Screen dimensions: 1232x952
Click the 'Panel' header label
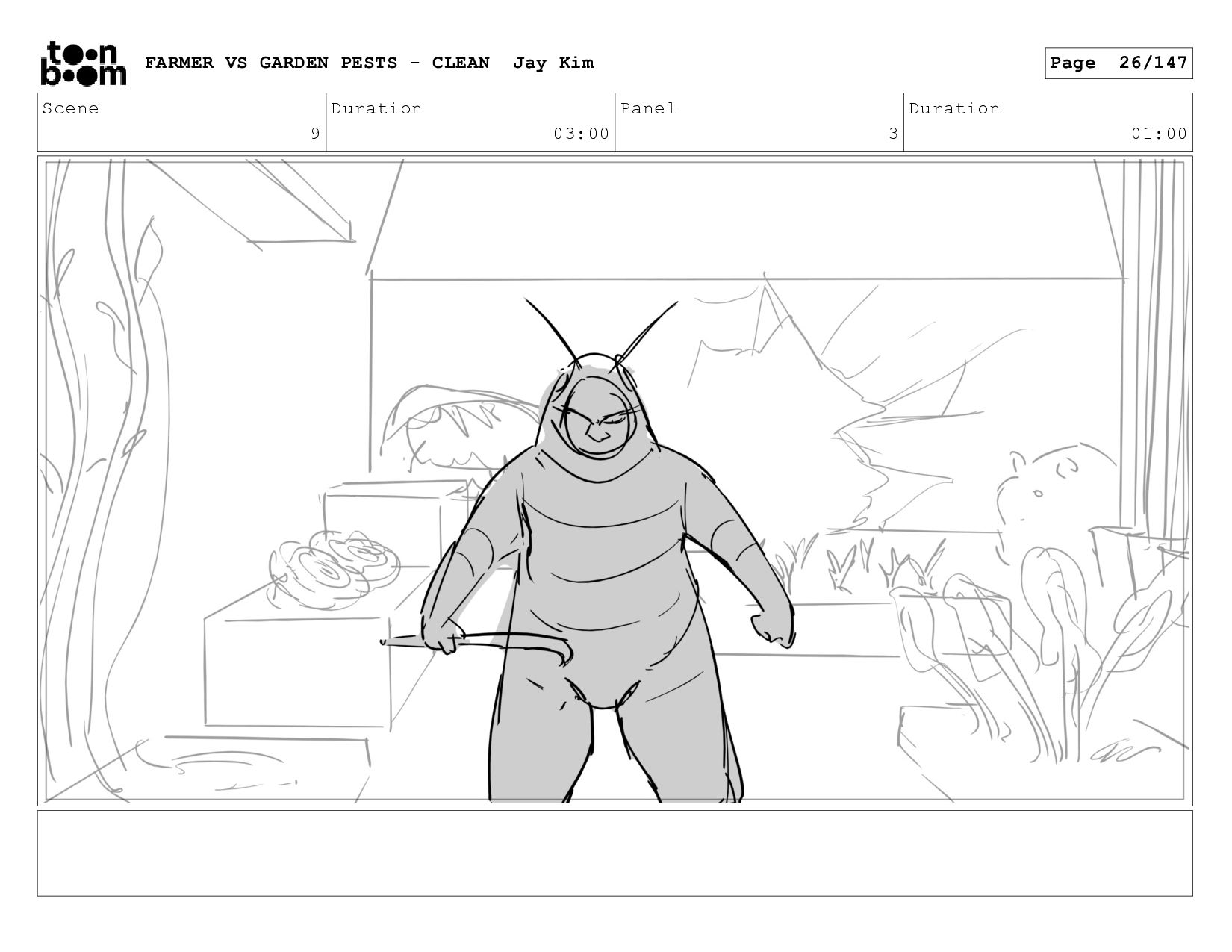648,108
